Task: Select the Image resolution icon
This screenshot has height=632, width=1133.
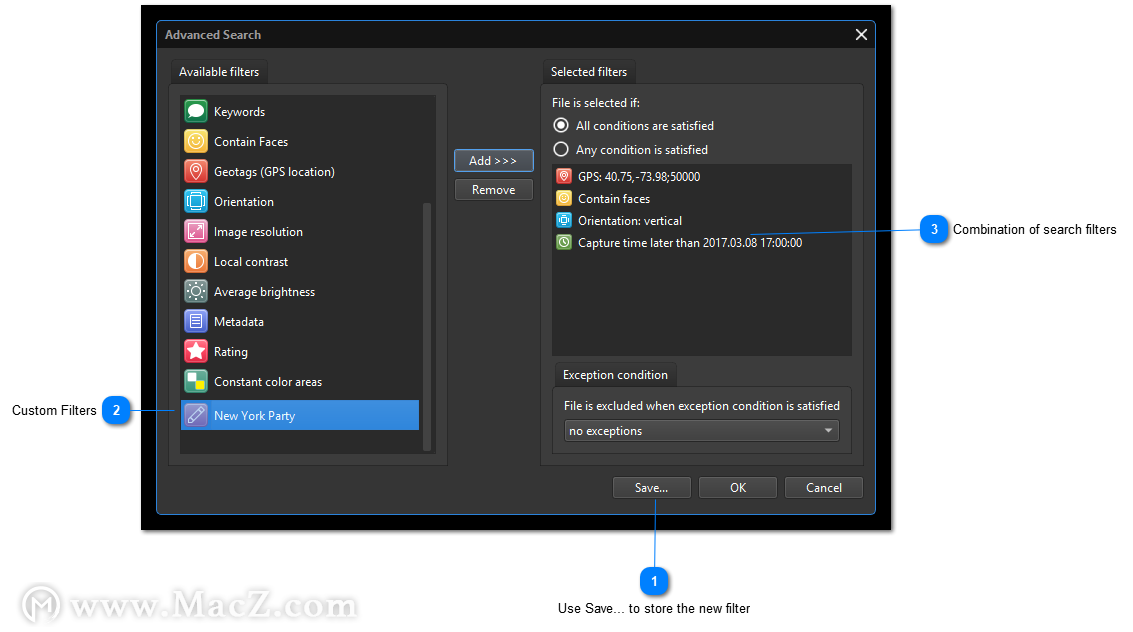Action: pyautogui.click(x=196, y=231)
